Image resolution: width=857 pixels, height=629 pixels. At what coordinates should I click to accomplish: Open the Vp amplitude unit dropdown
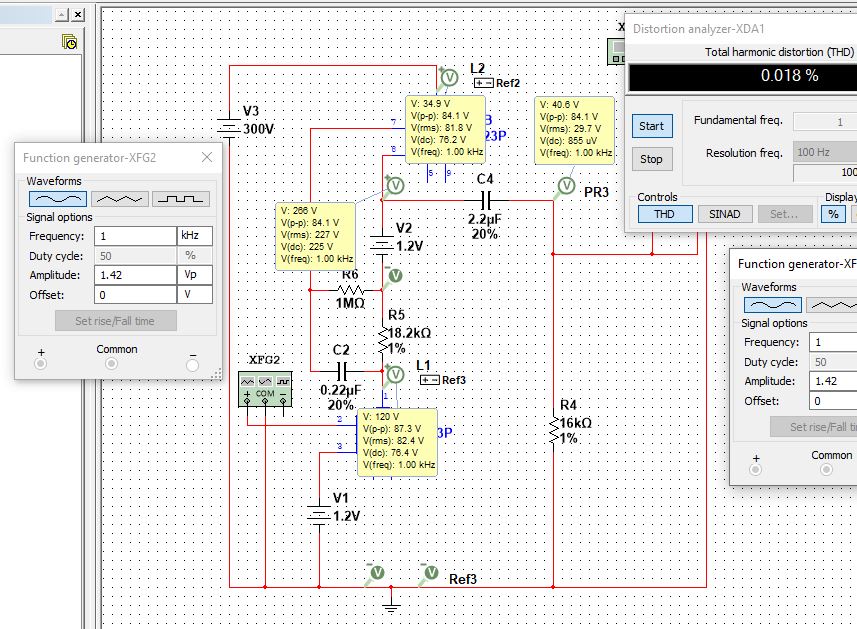[194, 275]
